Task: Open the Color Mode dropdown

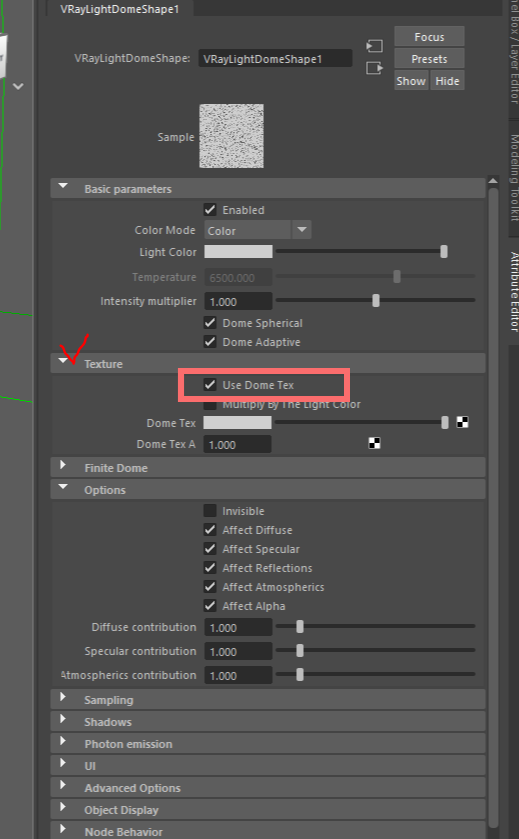Action: (x=257, y=230)
